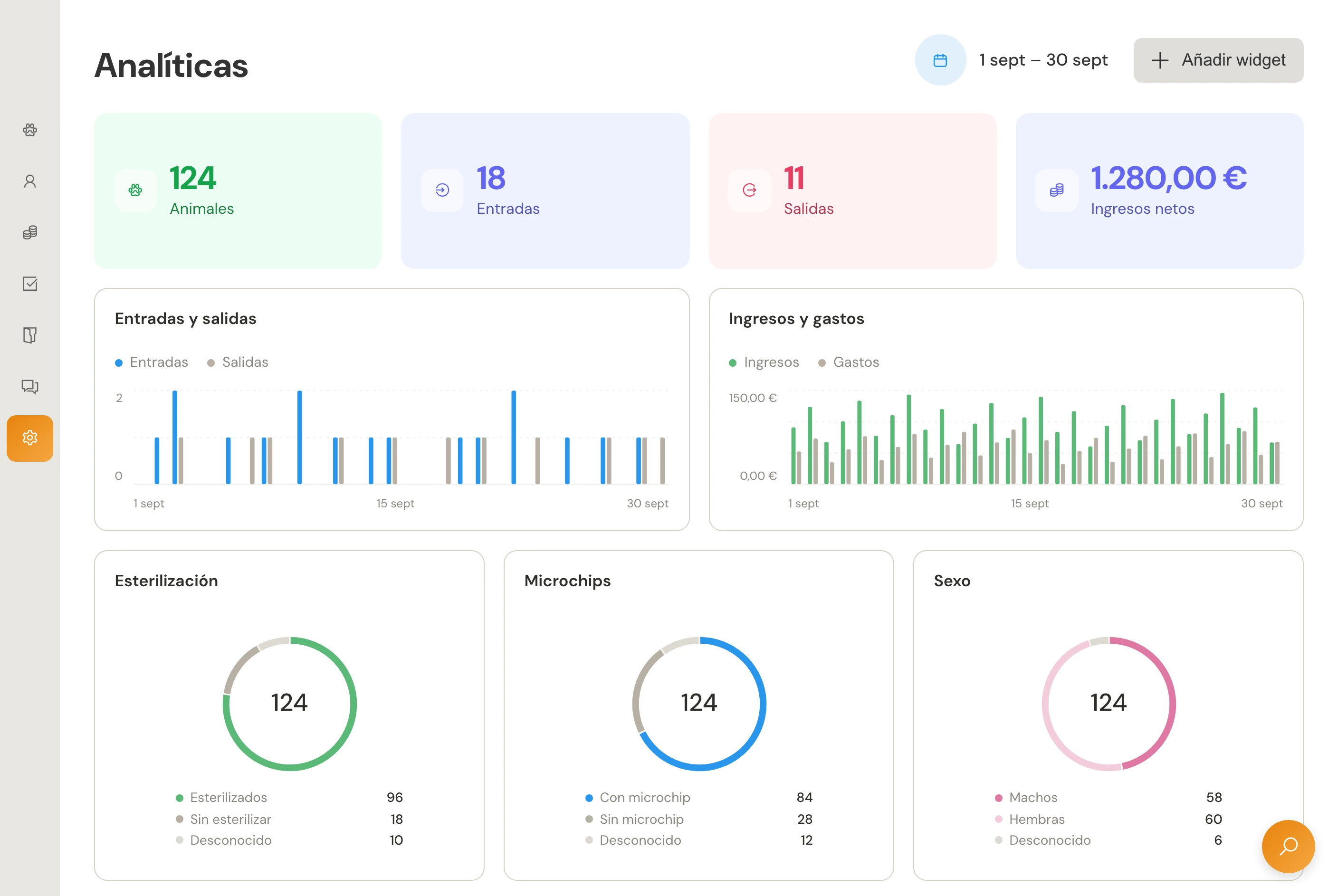Click the Ingresos y gastos widget title
The height and width of the screenshot is (896, 1338).
pos(796,319)
